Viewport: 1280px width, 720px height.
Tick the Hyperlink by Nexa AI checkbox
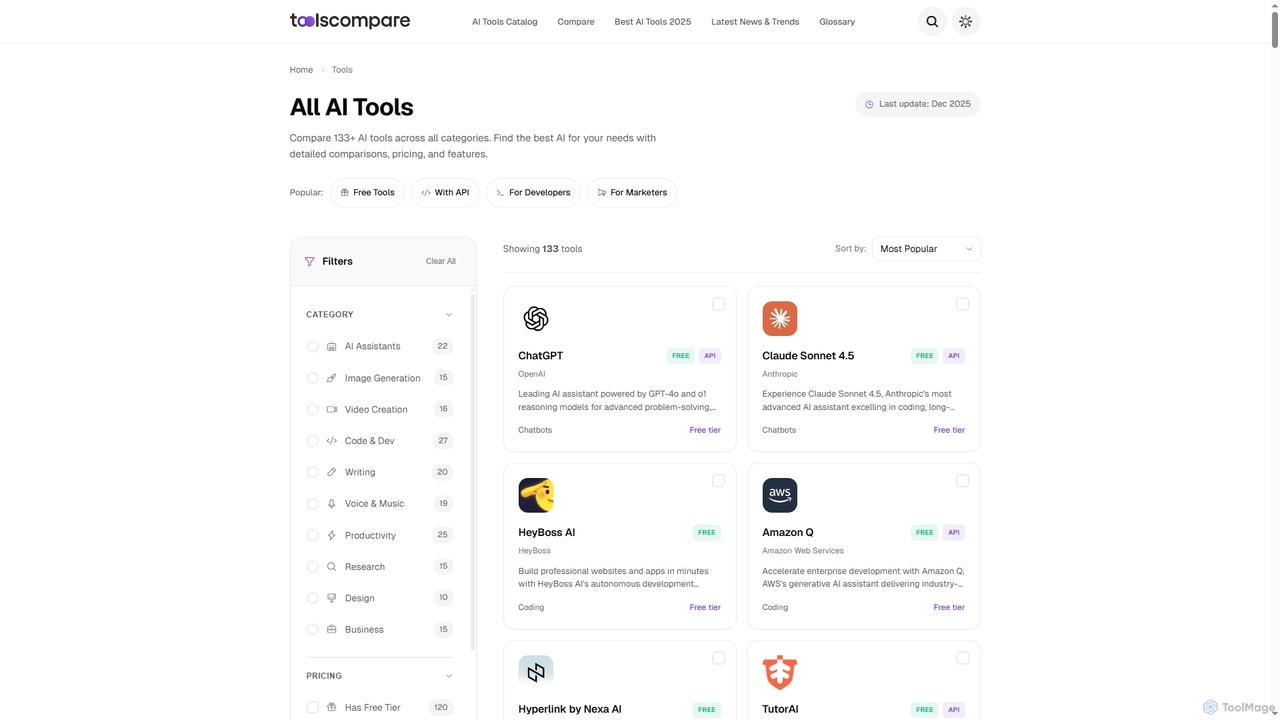718,658
